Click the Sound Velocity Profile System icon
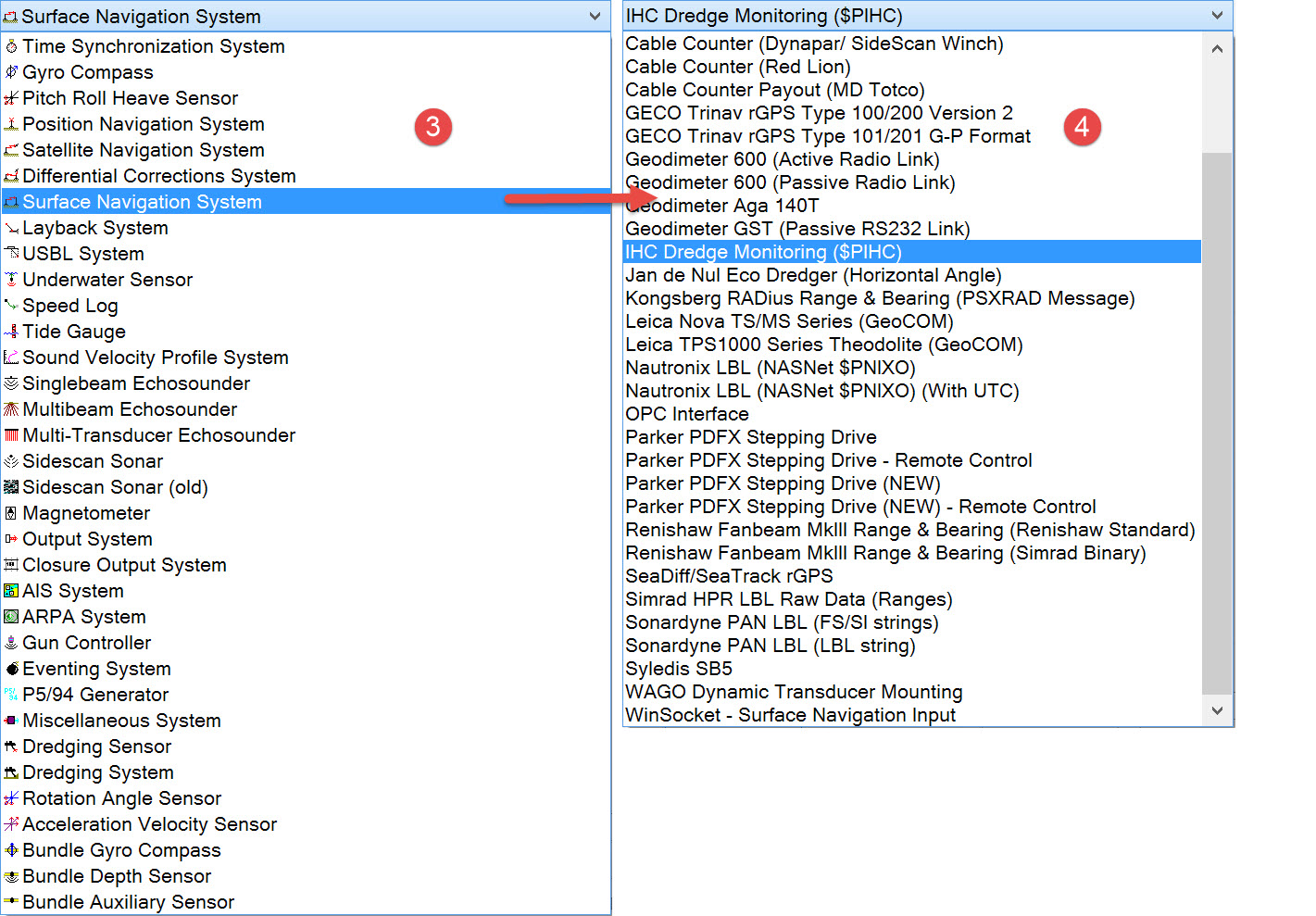The height and width of the screenshot is (916, 1316). (x=11, y=358)
